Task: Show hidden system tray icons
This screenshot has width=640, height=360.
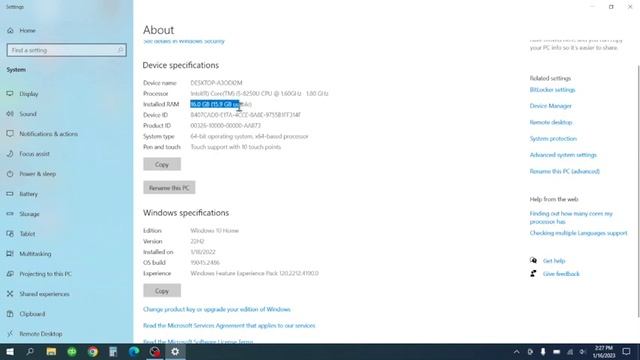Action: (516, 352)
